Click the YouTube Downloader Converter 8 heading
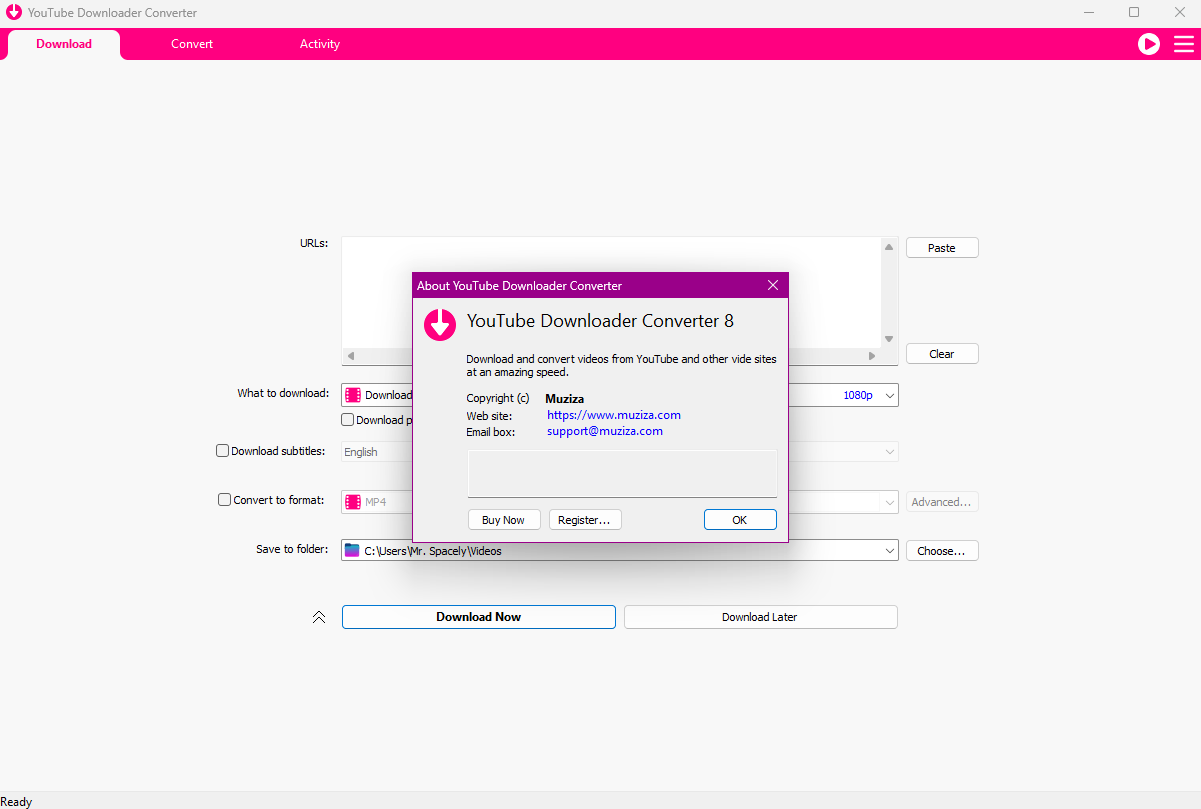 tap(600, 321)
